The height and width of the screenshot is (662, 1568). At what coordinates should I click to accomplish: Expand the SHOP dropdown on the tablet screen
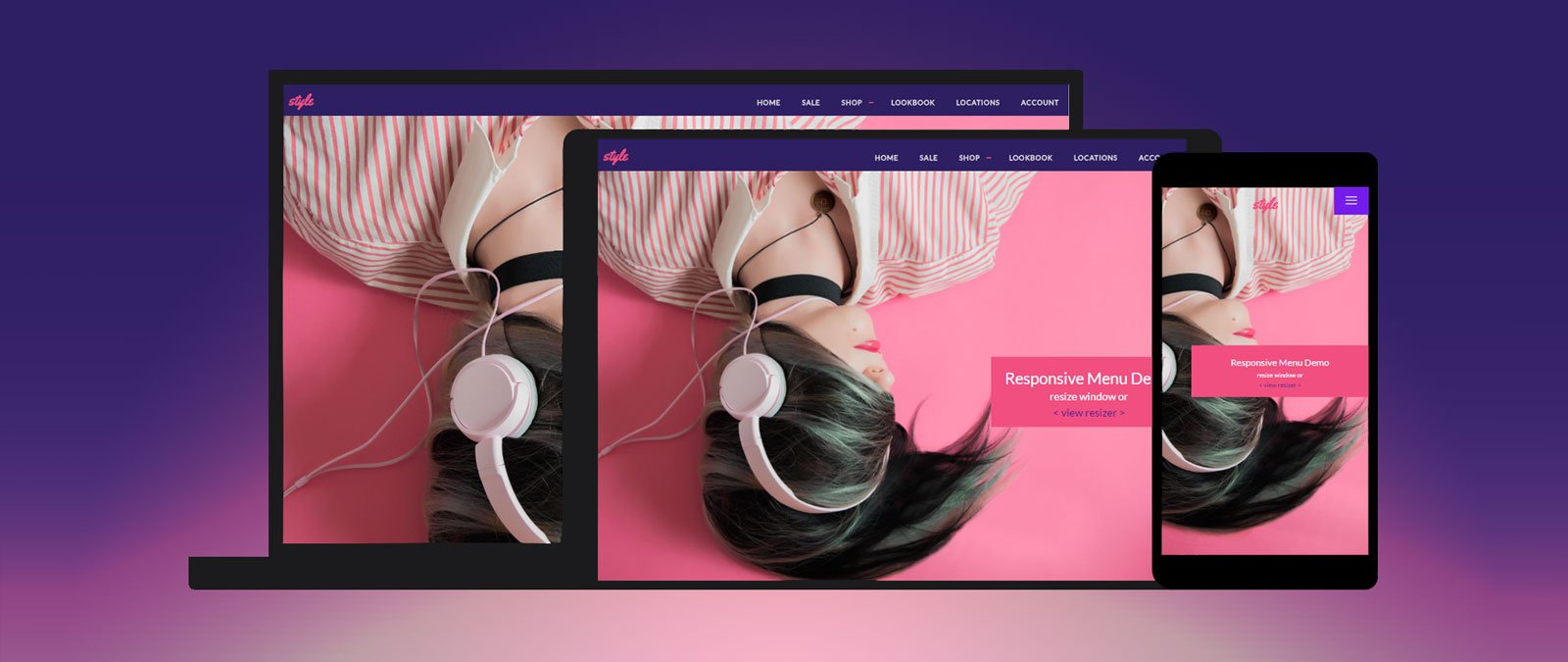click(973, 158)
